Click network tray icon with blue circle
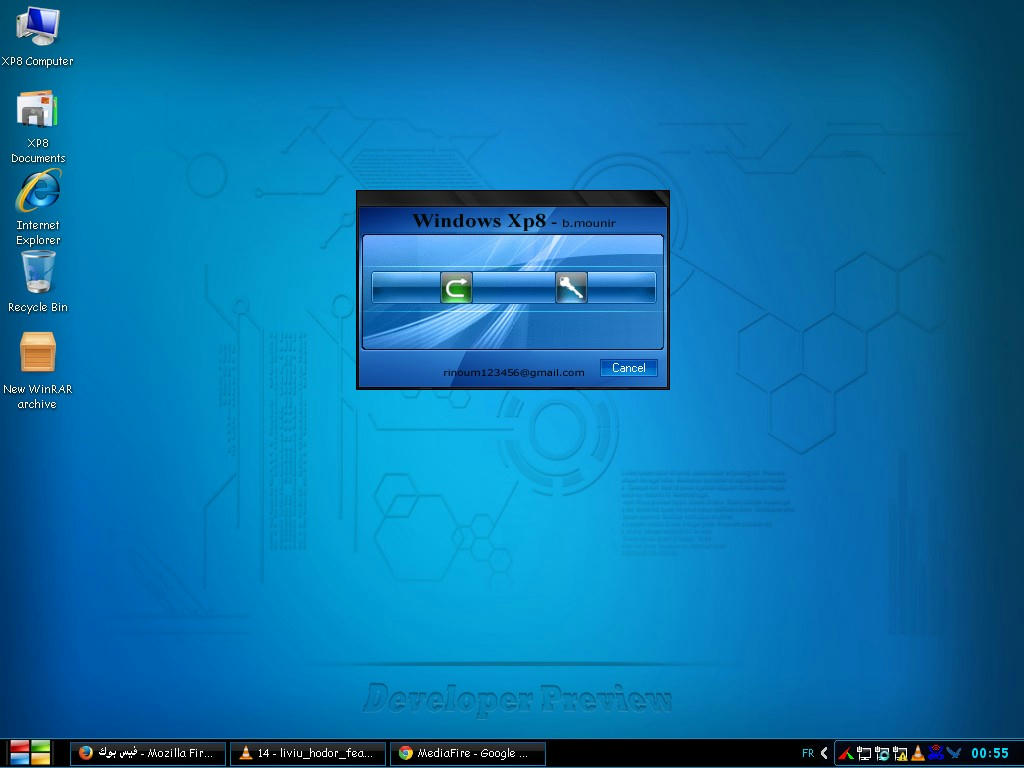 [x=882, y=754]
